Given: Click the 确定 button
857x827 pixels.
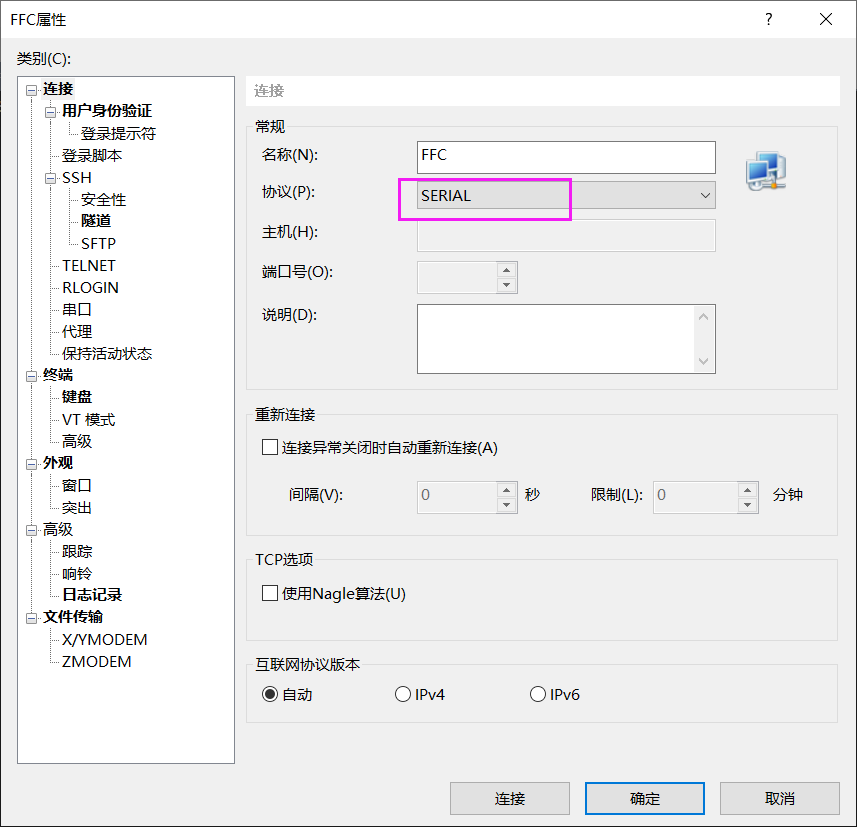Looking at the screenshot, I should (x=644, y=799).
